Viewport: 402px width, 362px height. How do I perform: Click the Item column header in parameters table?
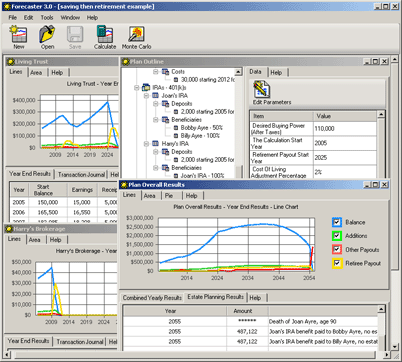282,116
